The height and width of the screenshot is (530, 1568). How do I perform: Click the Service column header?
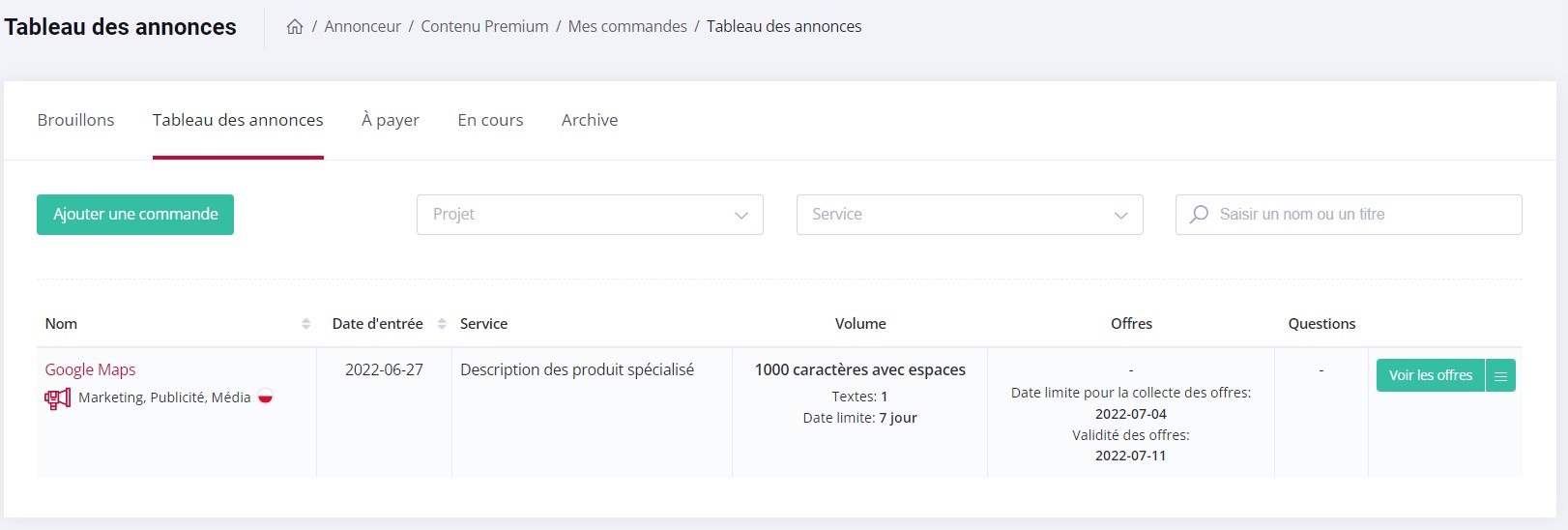[483, 324]
